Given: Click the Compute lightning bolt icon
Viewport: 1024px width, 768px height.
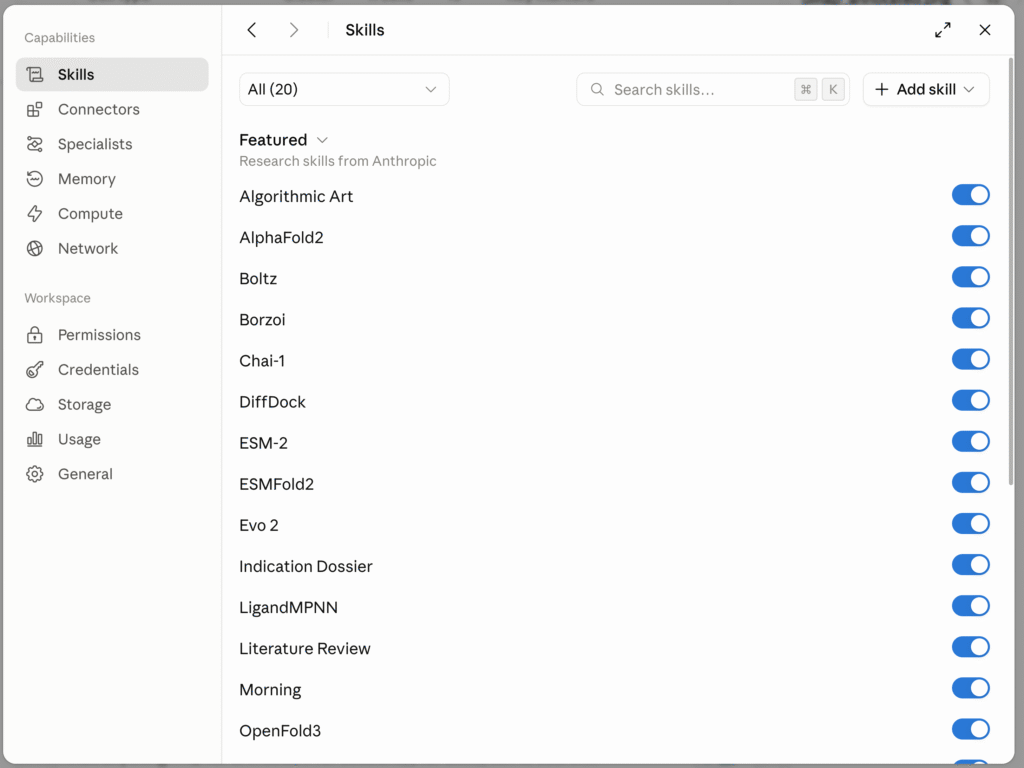Looking at the screenshot, I should click(35, 214).
